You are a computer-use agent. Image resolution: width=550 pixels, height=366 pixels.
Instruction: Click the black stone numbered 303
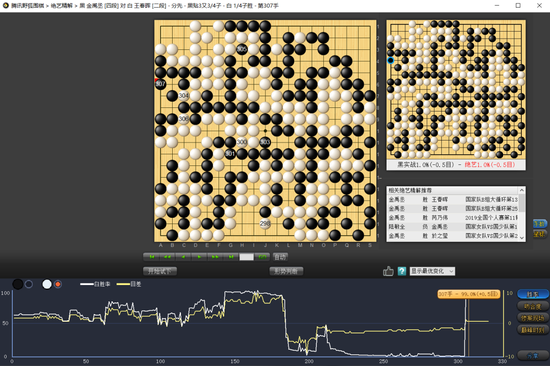click(x=265, y=142)
